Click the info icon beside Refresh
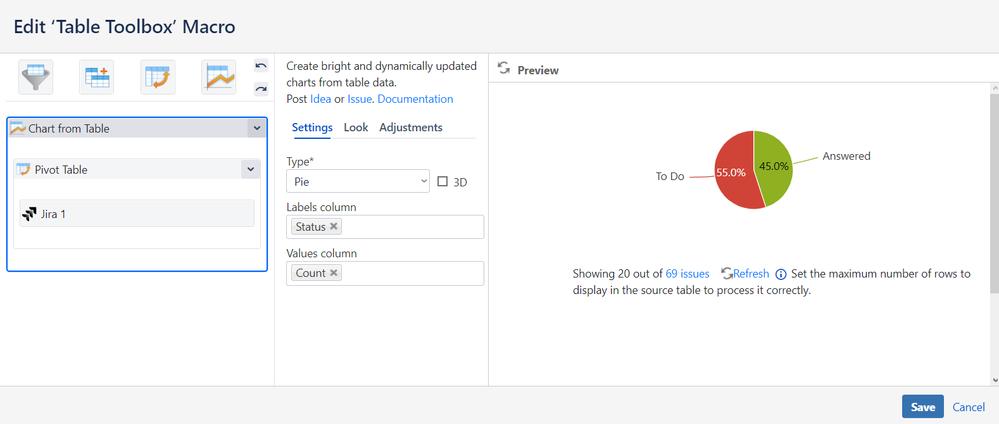 pos(780,274)
